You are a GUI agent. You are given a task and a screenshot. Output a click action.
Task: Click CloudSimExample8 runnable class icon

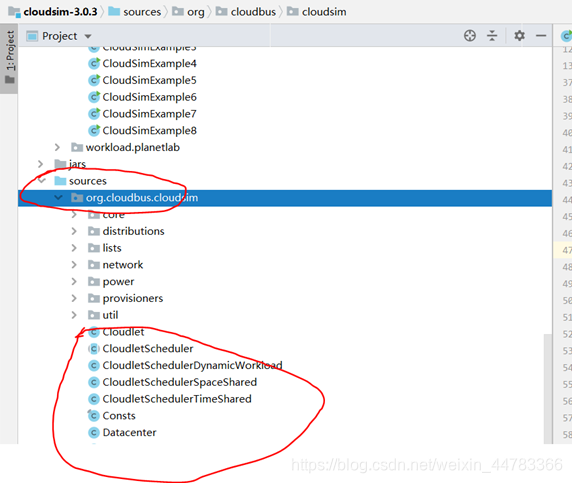click(x=94, y=131)
